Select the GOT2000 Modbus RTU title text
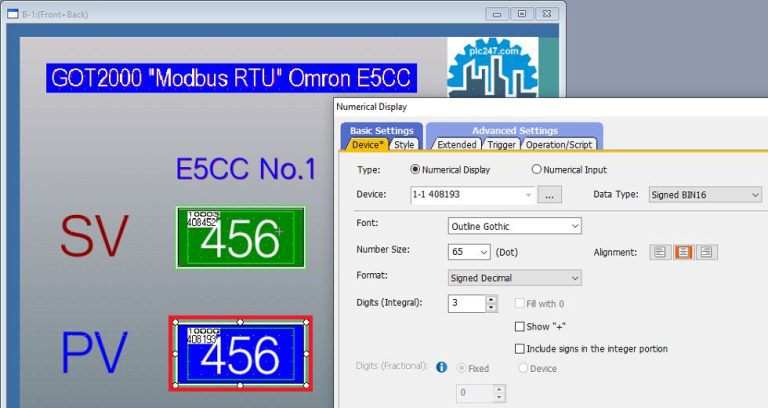 (x=232, y=78)
